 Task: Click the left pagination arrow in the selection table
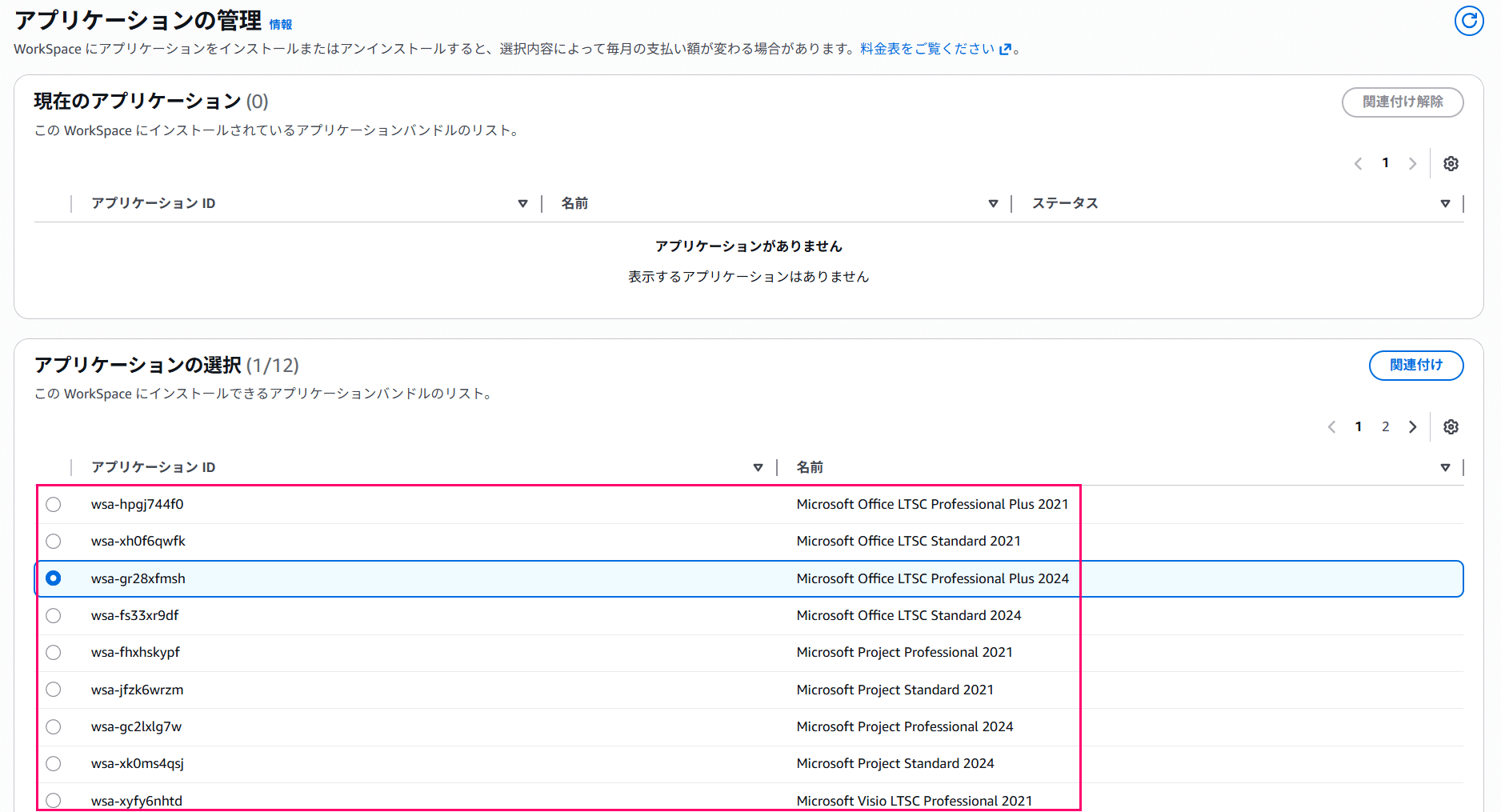[x=1331, y=426]
